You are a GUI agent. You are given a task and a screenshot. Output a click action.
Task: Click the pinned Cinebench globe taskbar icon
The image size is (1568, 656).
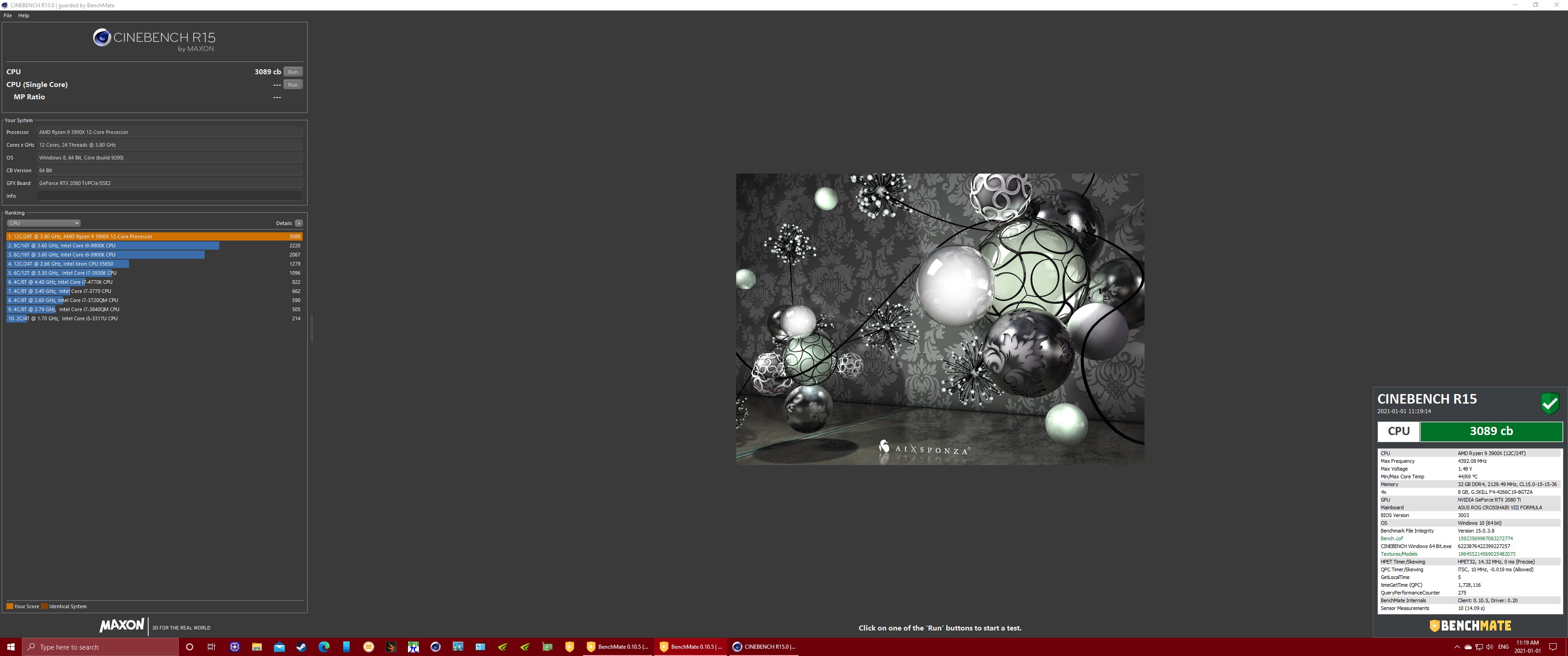435,647
